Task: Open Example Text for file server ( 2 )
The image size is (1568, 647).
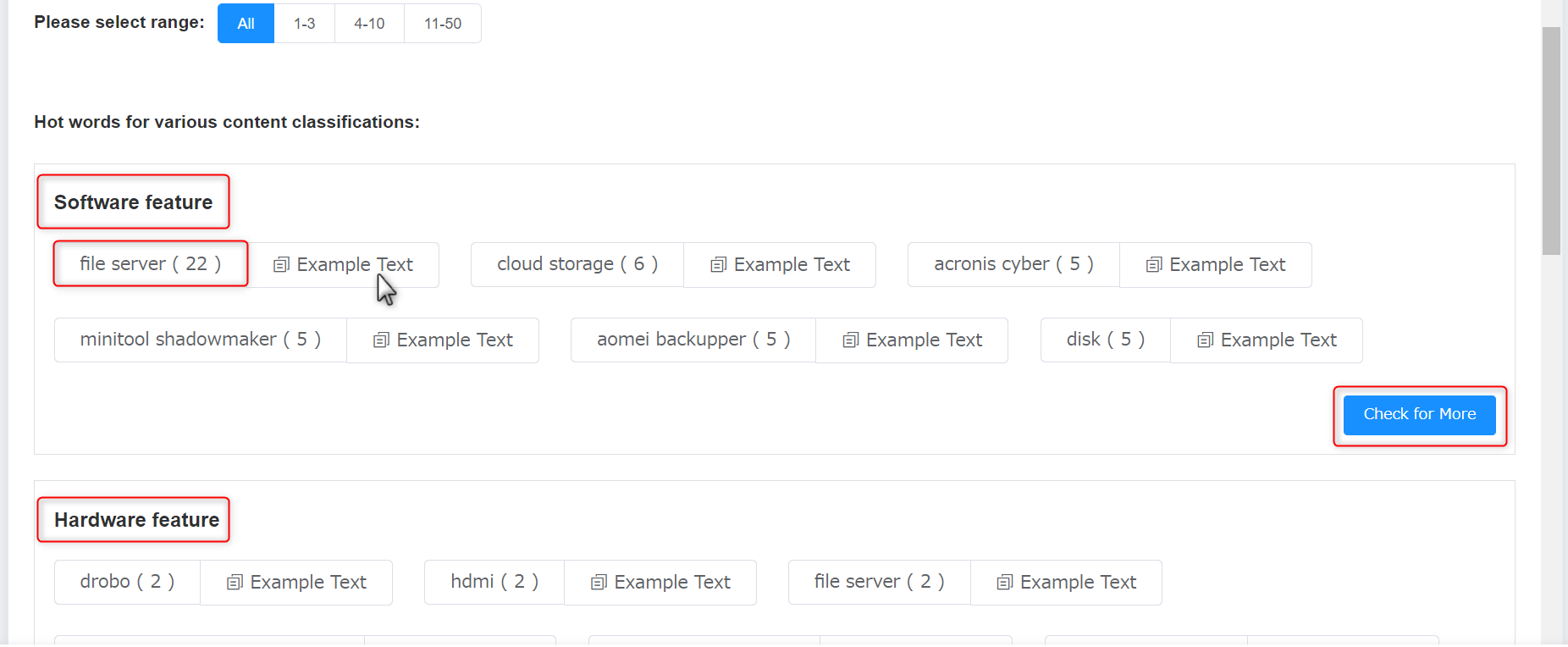Action: [1066, 583]
